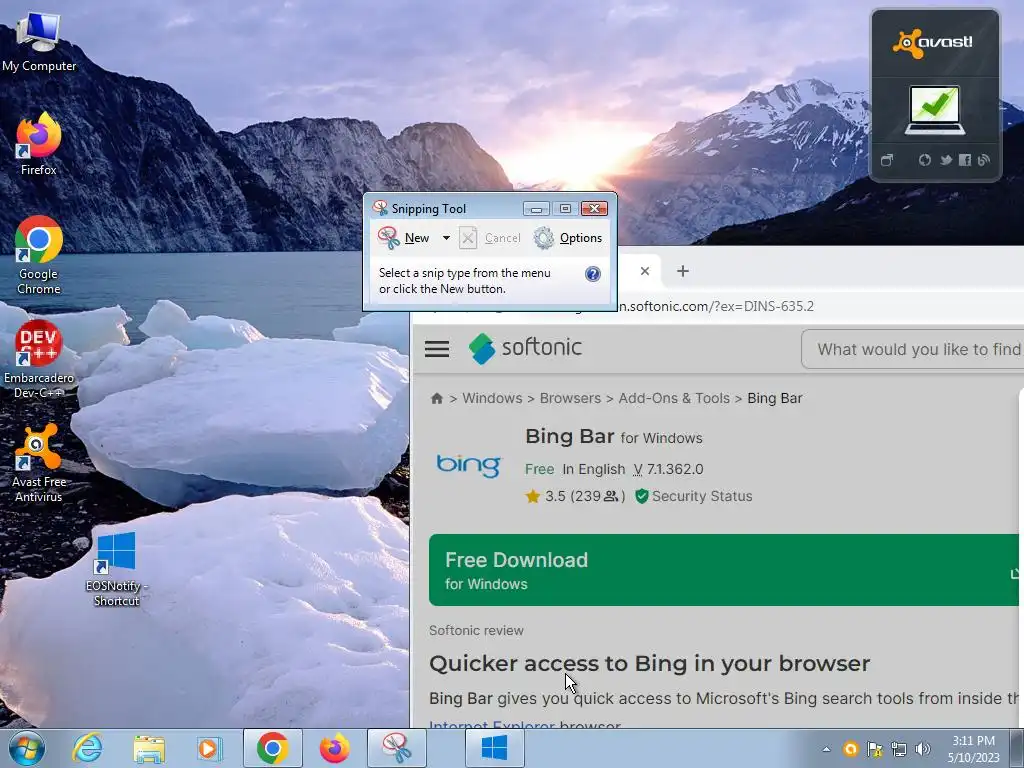Screen dimensions: 1024x768
Task: Click the browser address bar URL
Action: pos(716,306)
